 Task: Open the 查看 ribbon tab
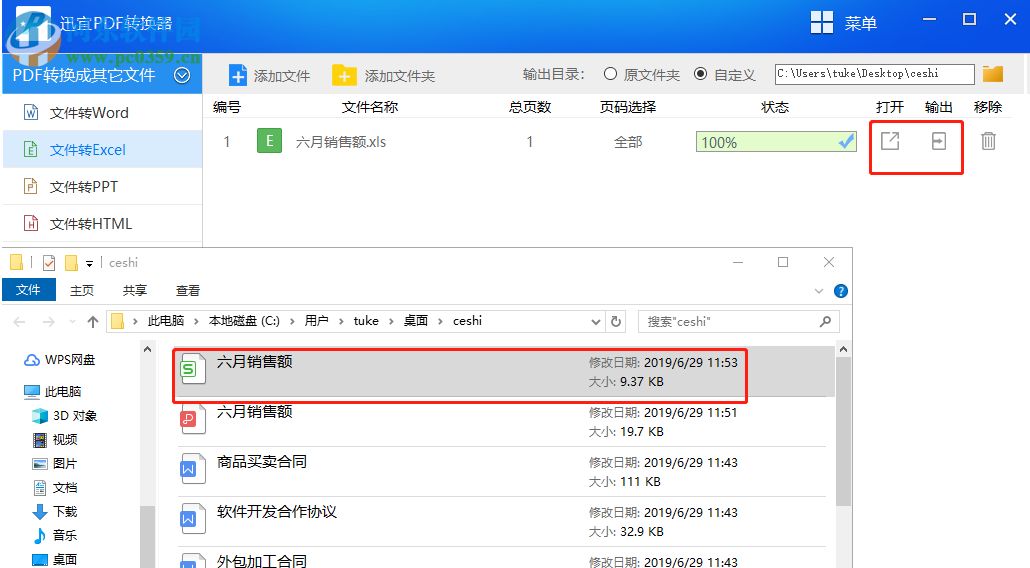[188, 290]
